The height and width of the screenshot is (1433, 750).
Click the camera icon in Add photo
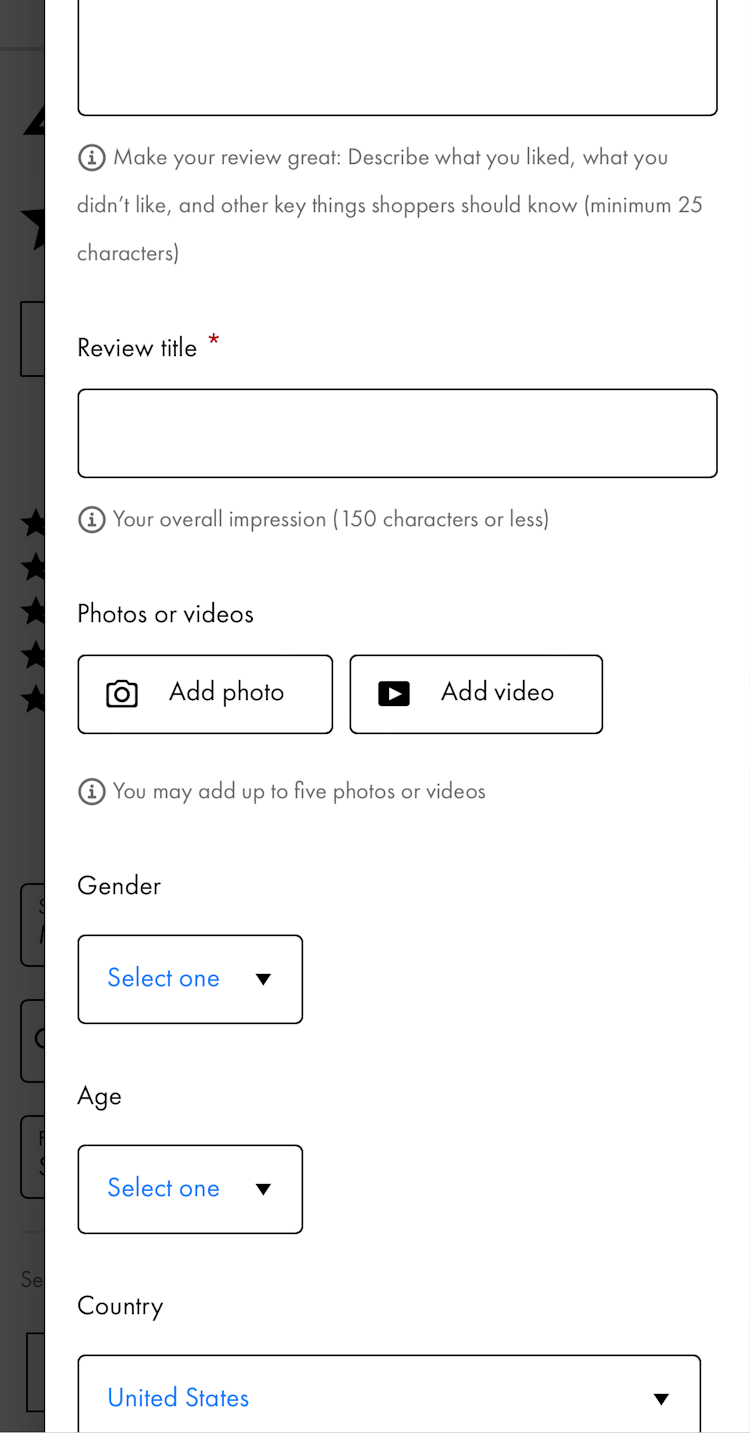[x=122, y=694]
